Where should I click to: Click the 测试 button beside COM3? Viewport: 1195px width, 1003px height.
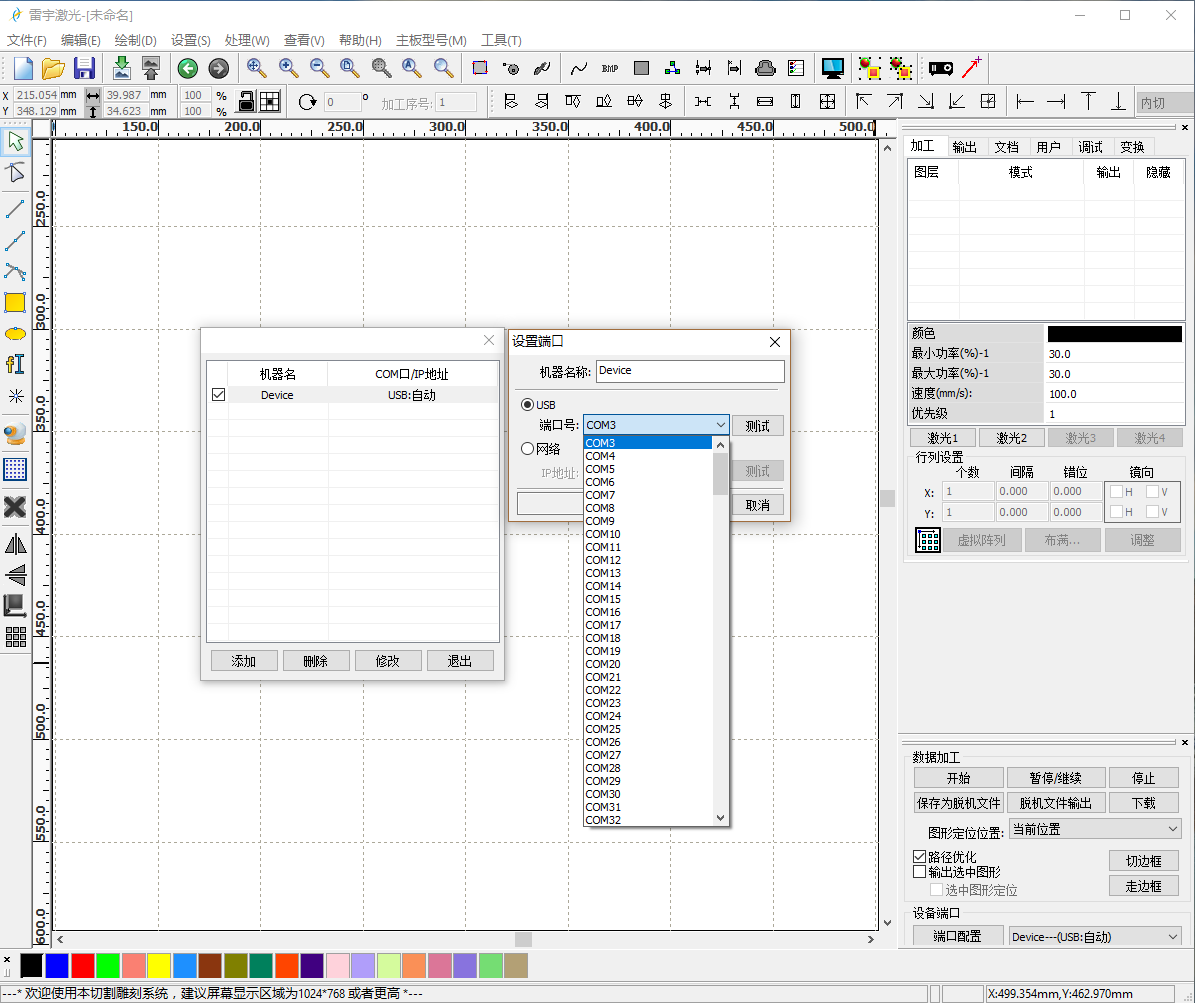(x=758, y=425)
